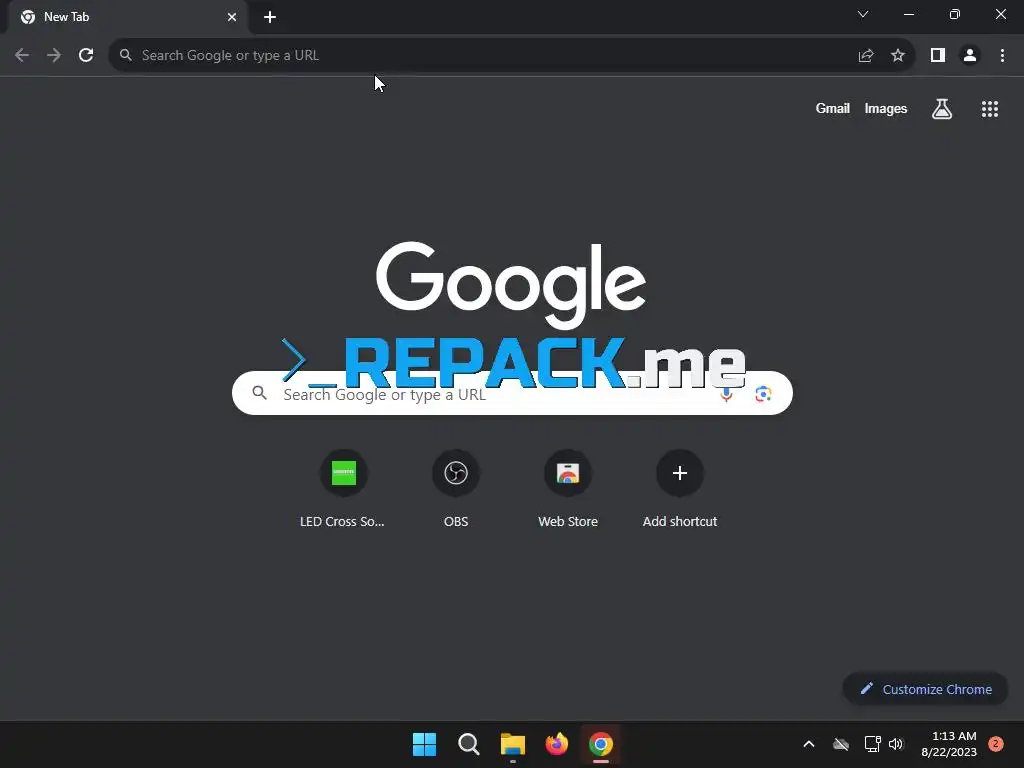Image resolution: width=1024 pixels, height=768 pixels.
Task: Open the Chrome profile avatar icon
Action: click(x=970, y=56)
